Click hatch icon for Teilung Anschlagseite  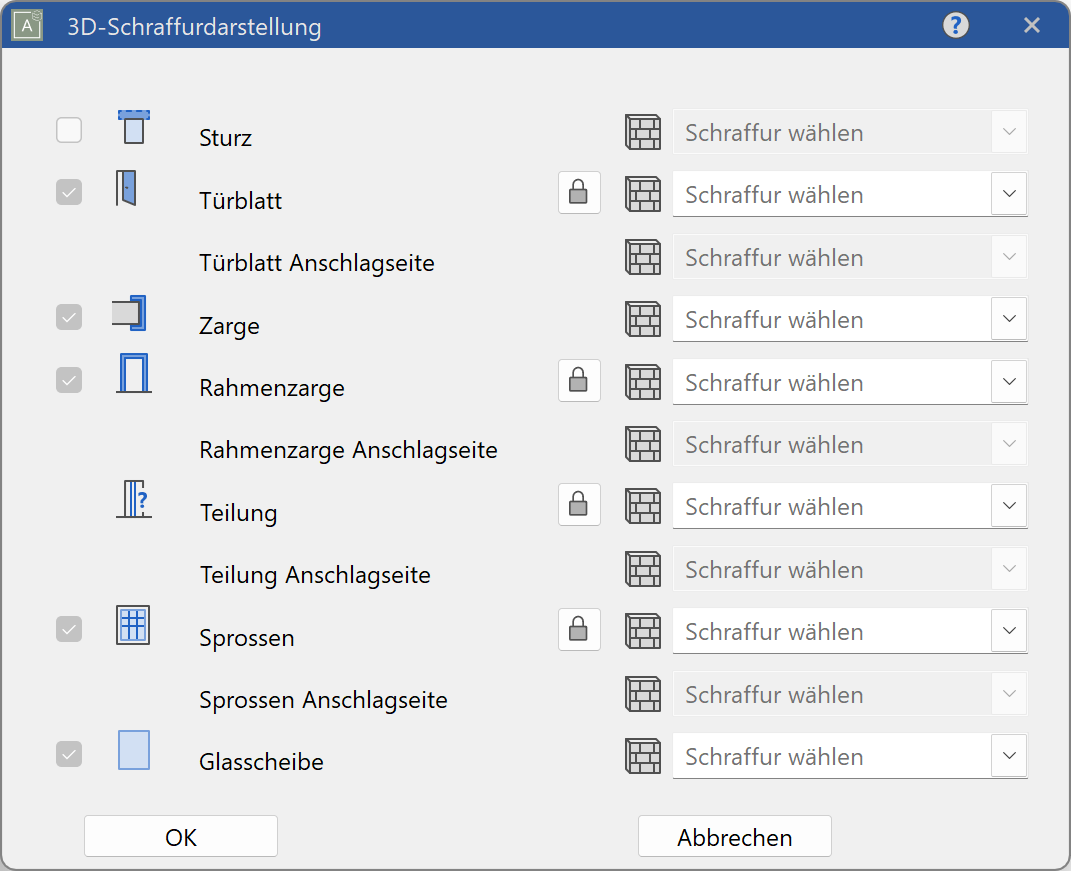(643, 569)
